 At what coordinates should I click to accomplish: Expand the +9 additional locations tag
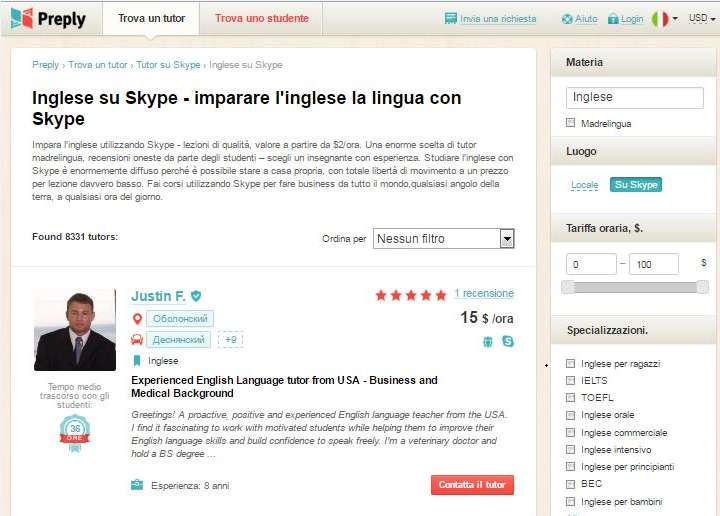pyautogui.click(x=230, y=340)
